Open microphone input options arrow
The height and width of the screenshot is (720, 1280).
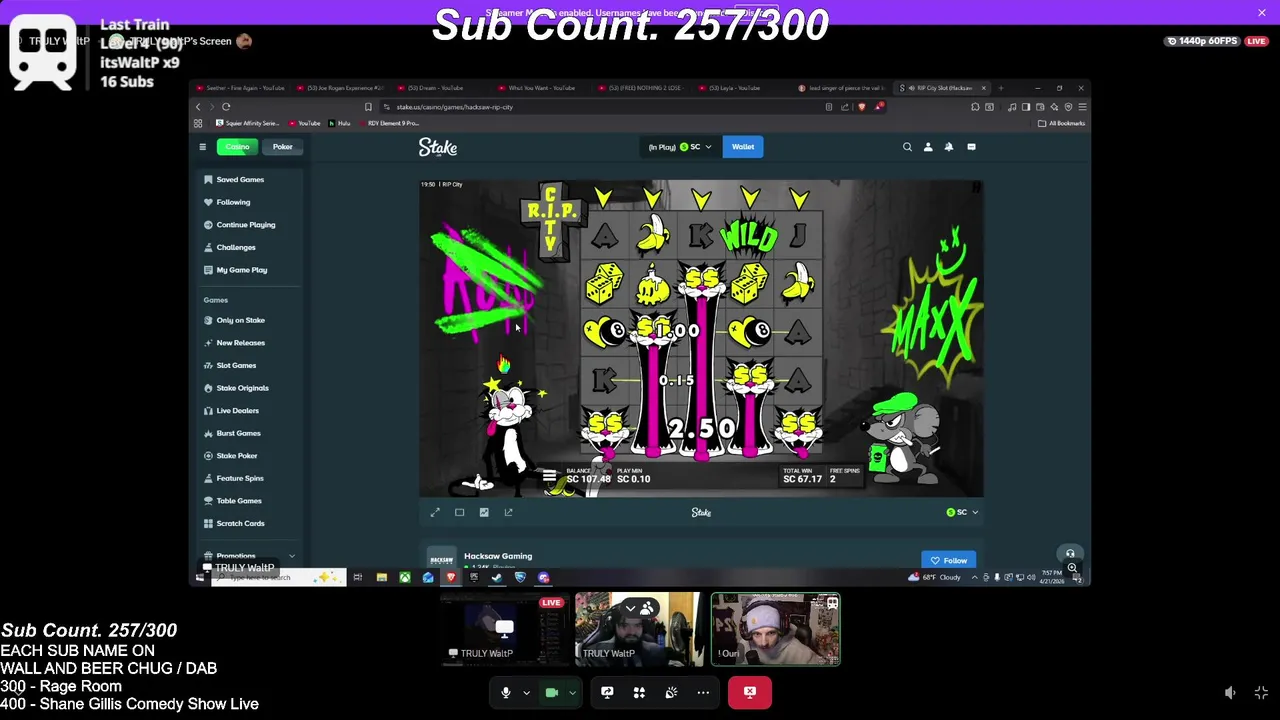pos(526,692)
